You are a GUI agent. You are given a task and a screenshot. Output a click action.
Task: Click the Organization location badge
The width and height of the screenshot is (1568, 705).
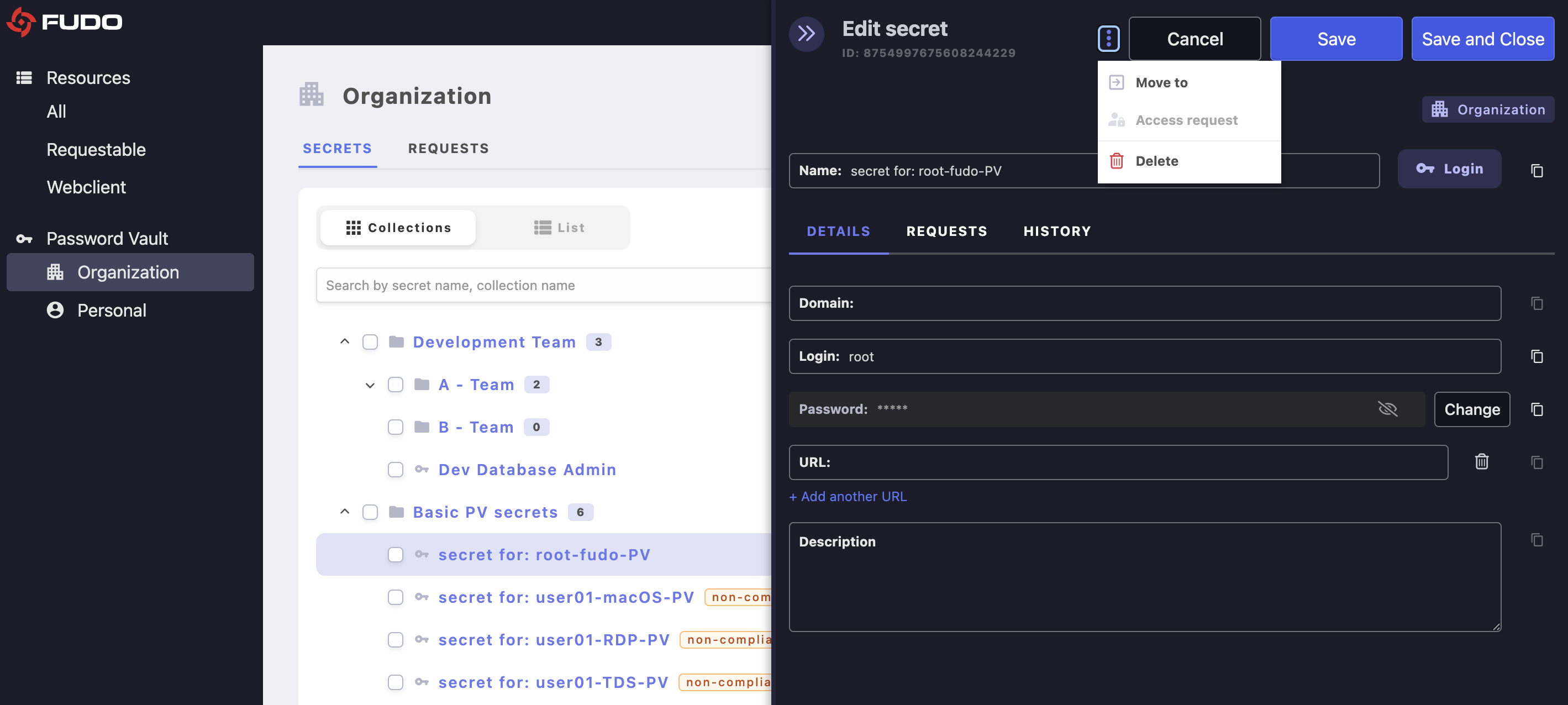[x=1488, y=109]
